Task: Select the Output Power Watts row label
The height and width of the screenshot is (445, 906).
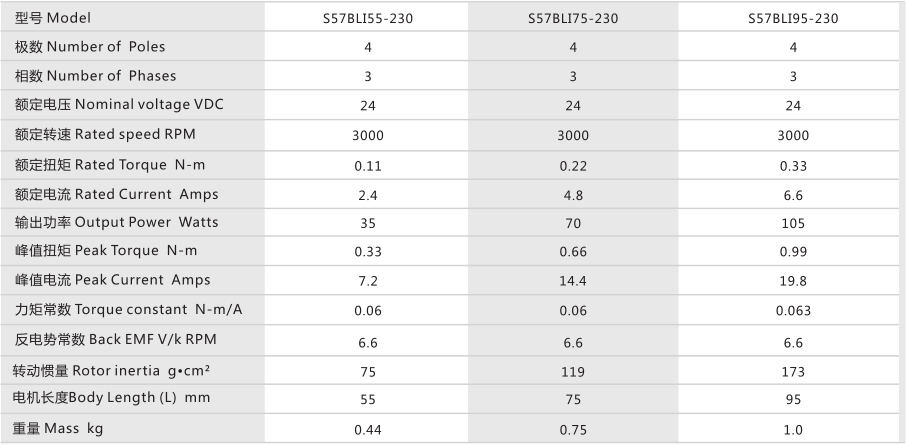Action: click(x=116, y=222)
